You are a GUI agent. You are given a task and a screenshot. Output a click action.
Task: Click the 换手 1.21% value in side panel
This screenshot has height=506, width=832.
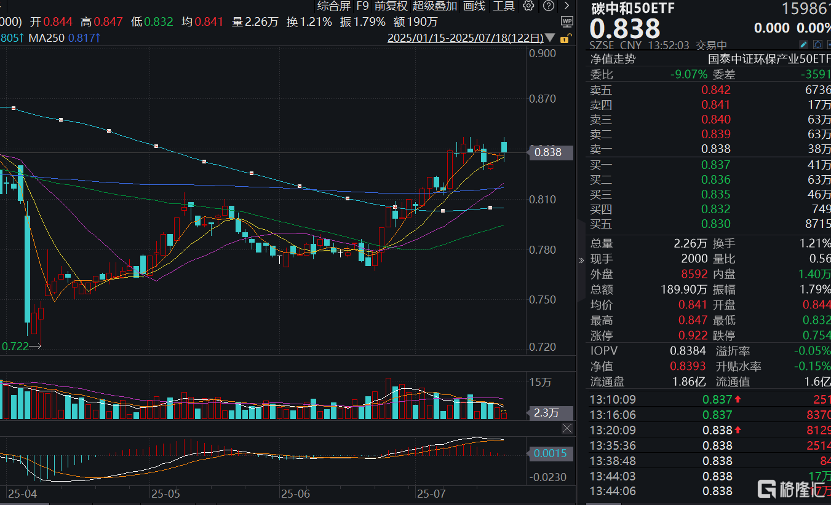click(814, 243)
